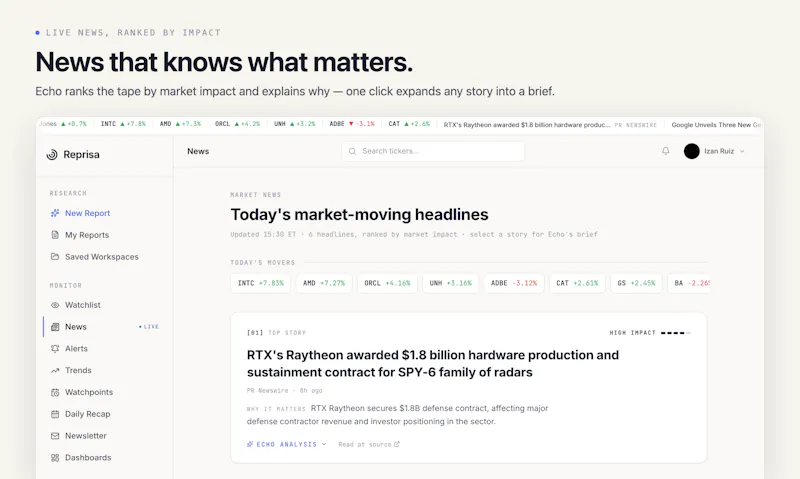Click the High Impact indicator bars
Image resolution: width=800 pixels, height=479 pixels.
pos(676,333)
